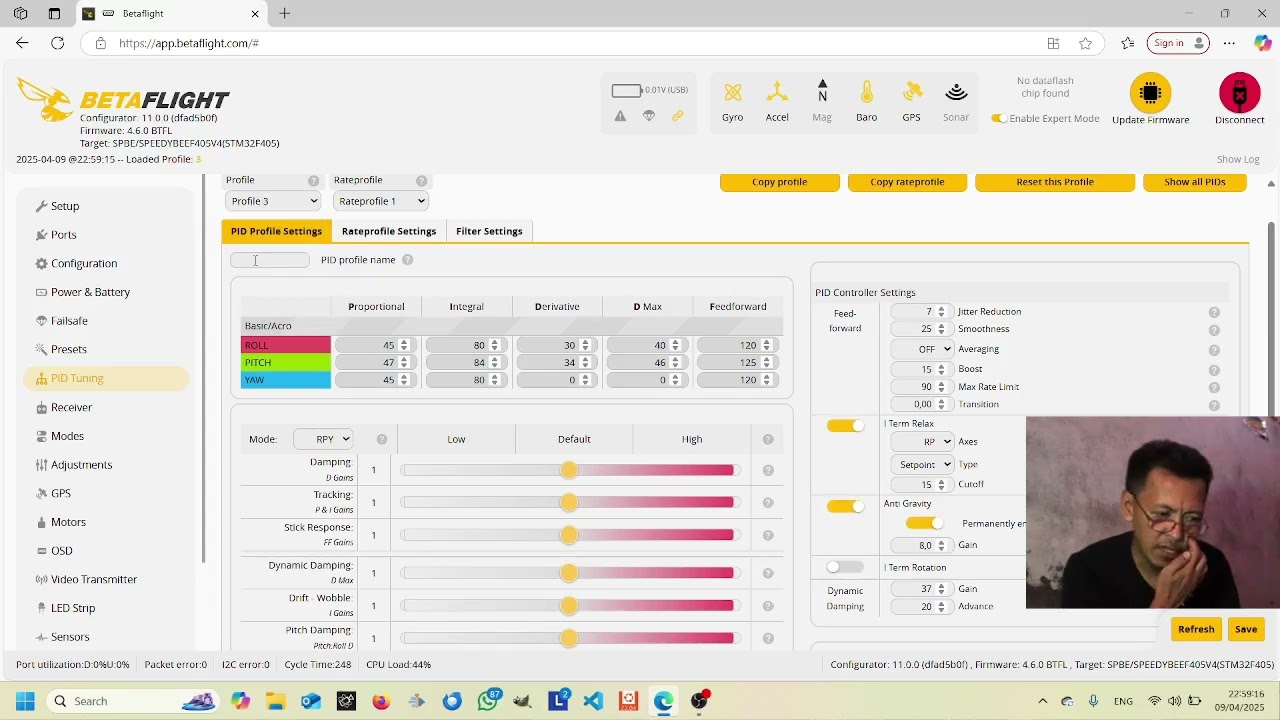Image resolution: width=1280 pixels, height=720 pixels.
Task: Click help icon beside Rateprofile label
Action: pos(421,181)
